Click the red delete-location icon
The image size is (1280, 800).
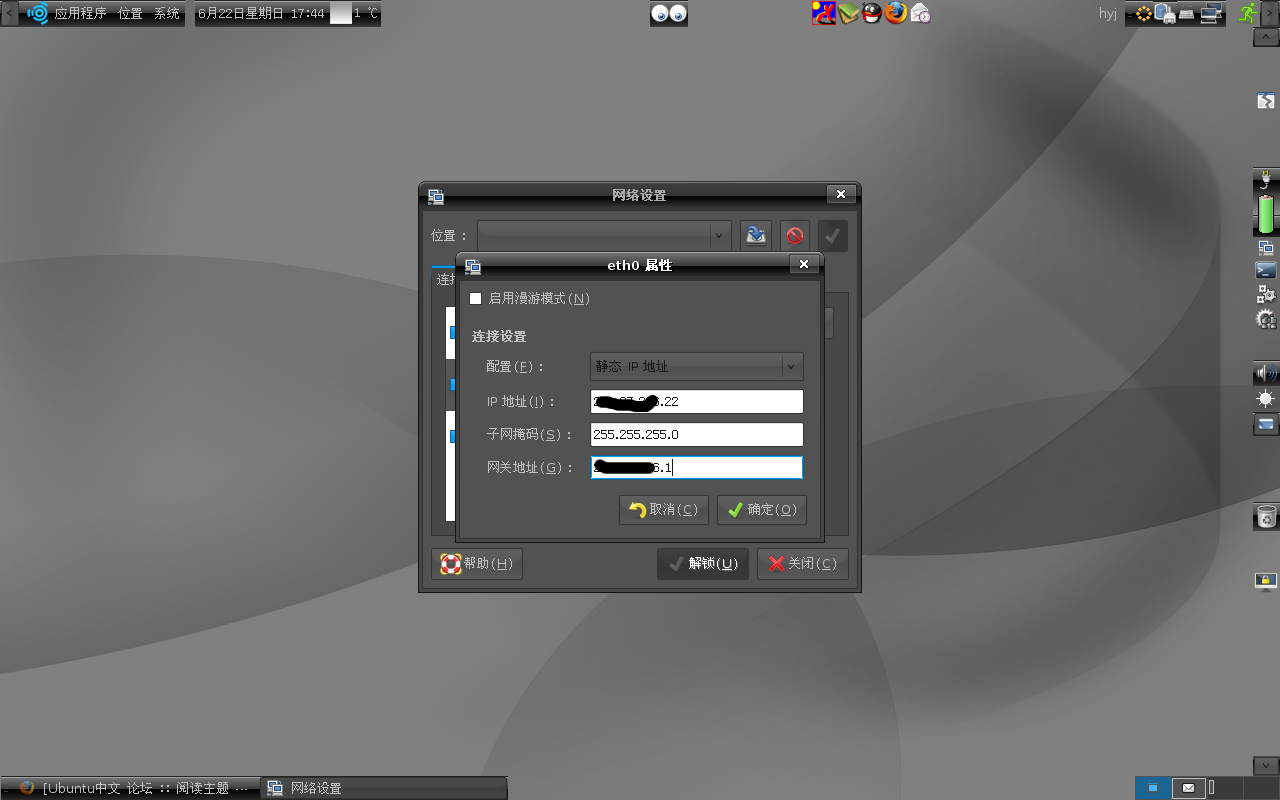tap(795, 236)
